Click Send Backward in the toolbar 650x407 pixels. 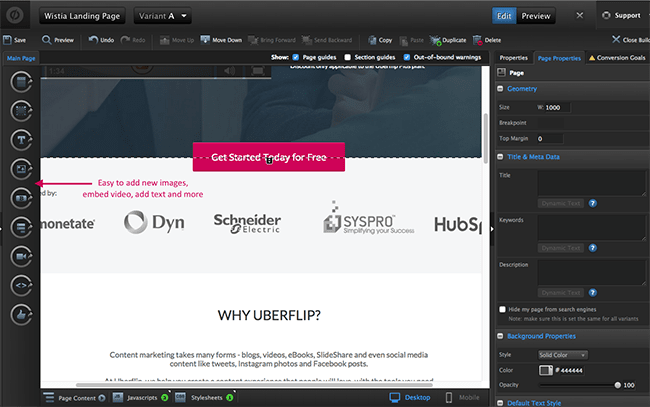[327, 40]
